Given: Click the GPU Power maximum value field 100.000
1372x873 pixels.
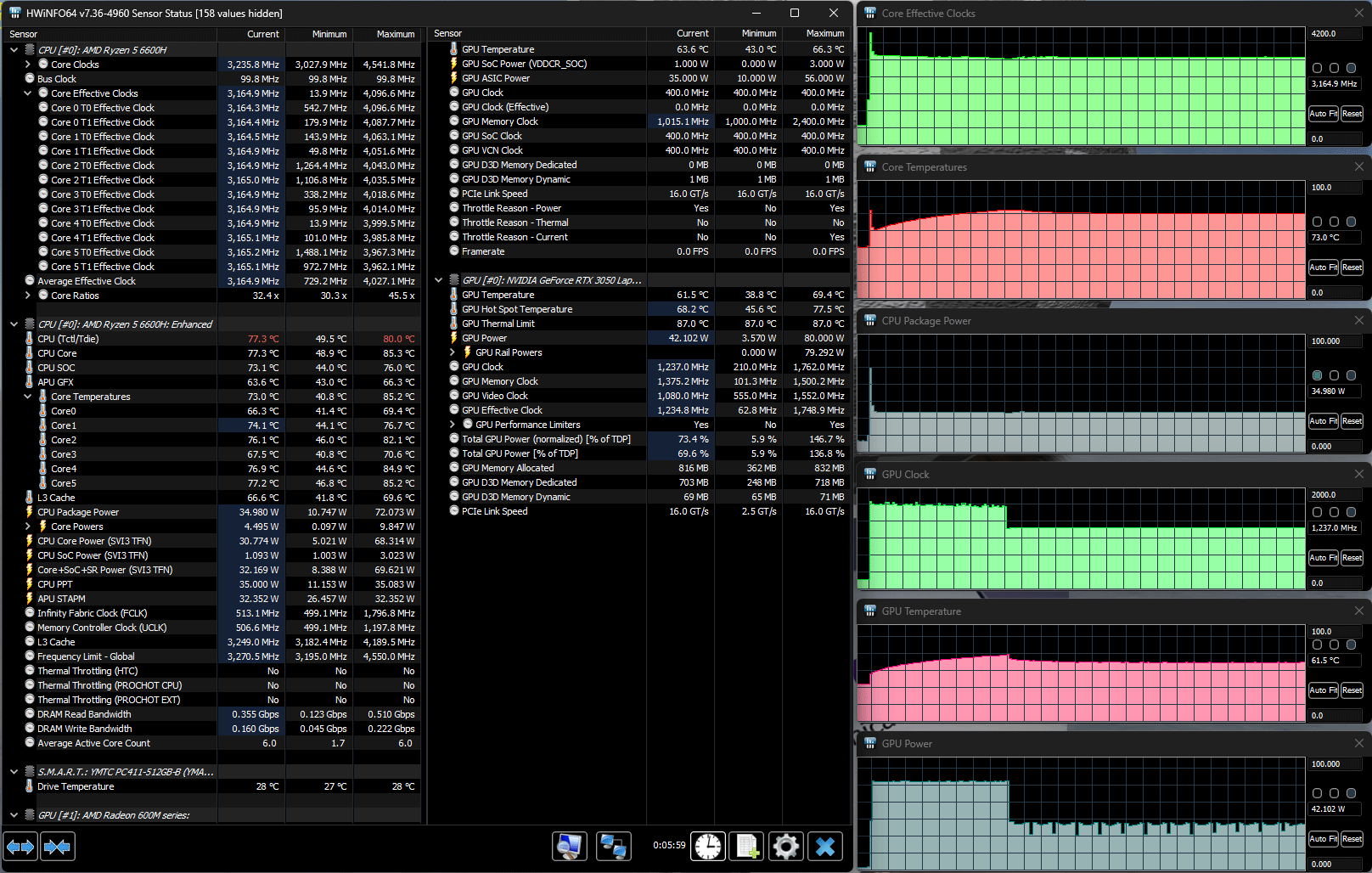Looking at the screenshot, I should point(1335,764).
